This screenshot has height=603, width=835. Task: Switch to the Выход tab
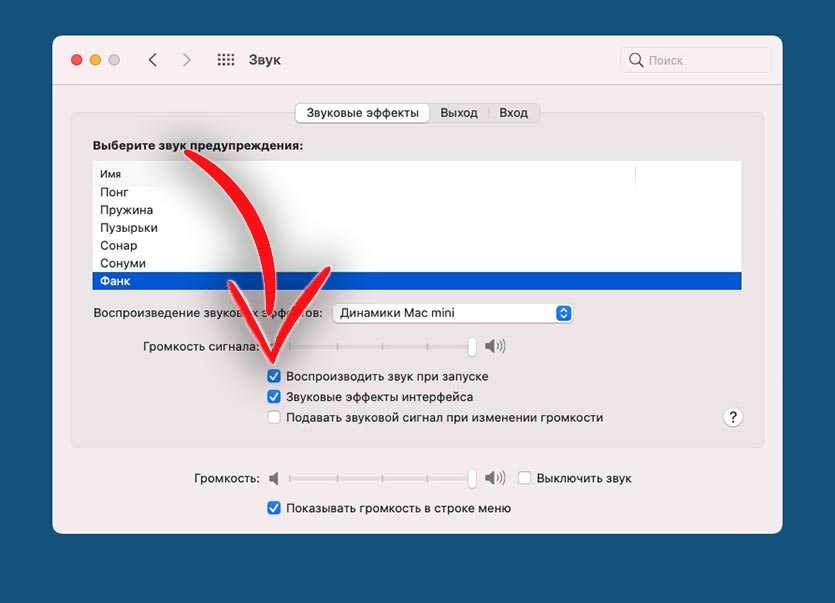[x=459, y=113]
